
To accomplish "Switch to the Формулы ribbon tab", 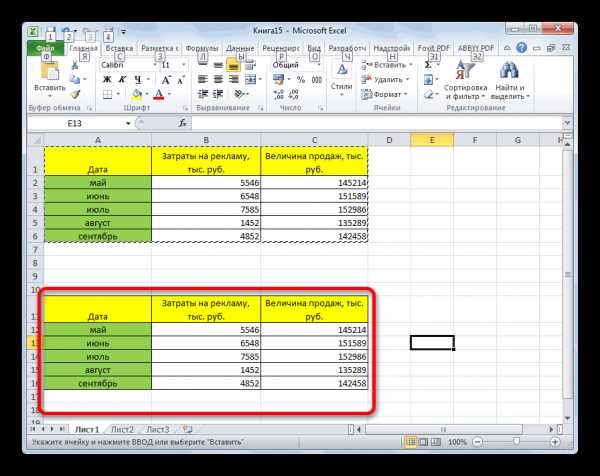I will click(x=202, y=48).
